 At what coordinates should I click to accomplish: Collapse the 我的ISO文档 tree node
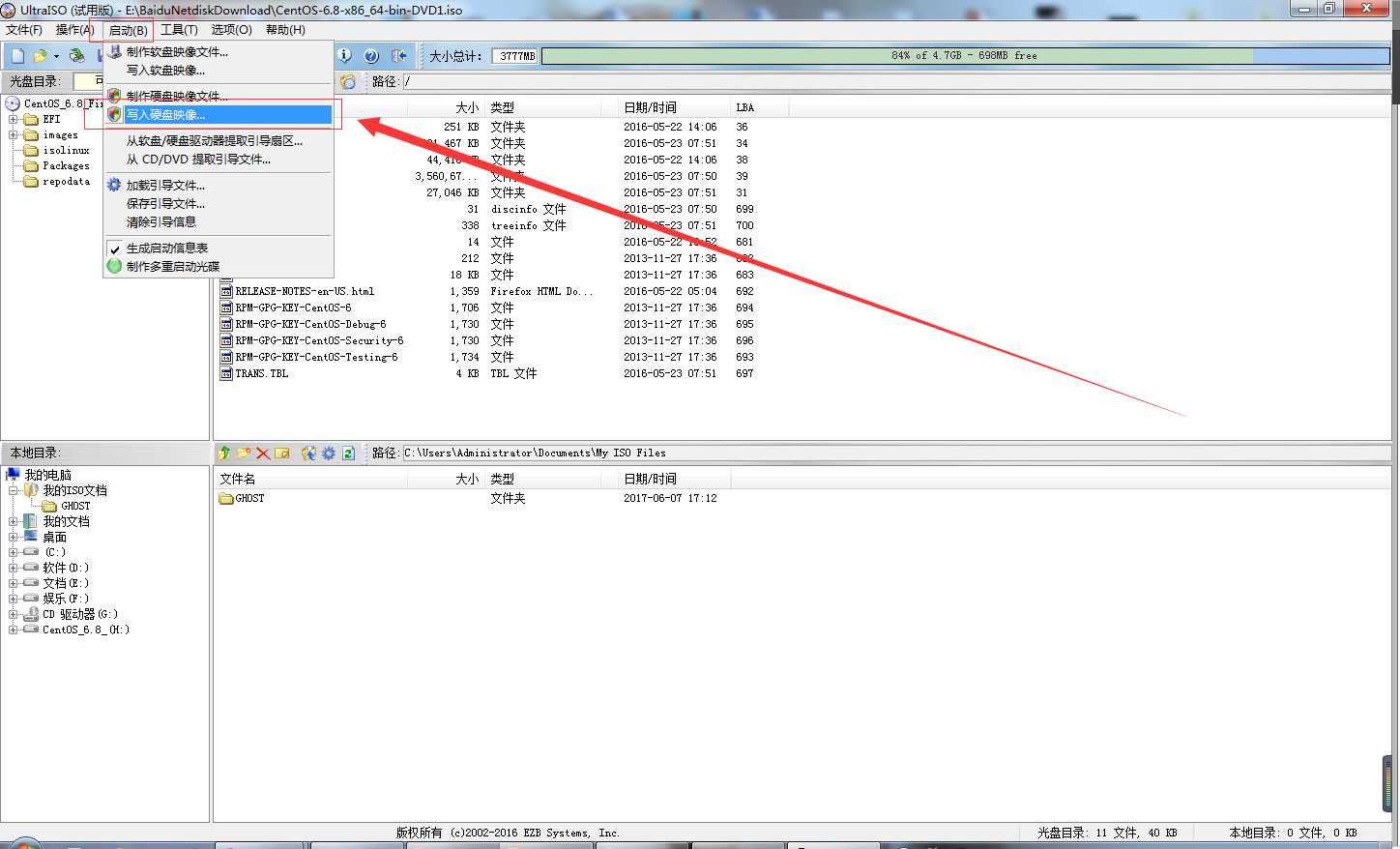pyautogui.click(x=14, y=490)
